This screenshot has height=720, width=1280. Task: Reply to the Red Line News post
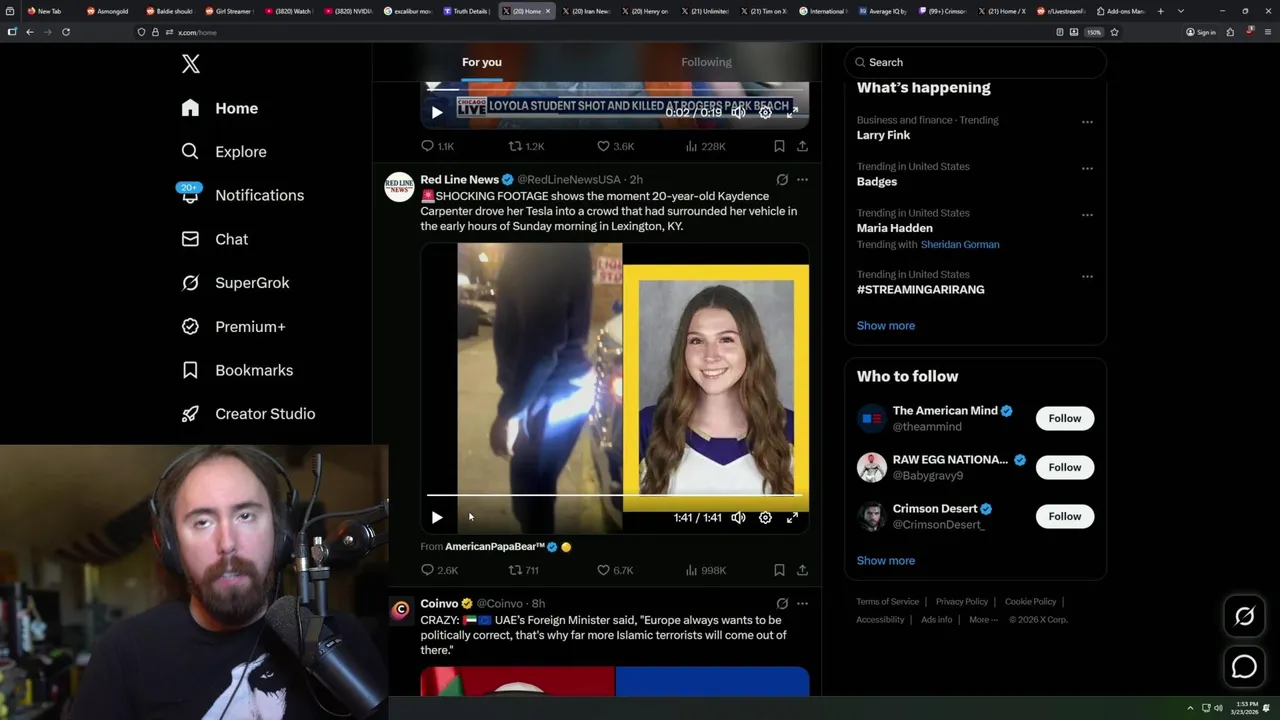tap(439, 570)
